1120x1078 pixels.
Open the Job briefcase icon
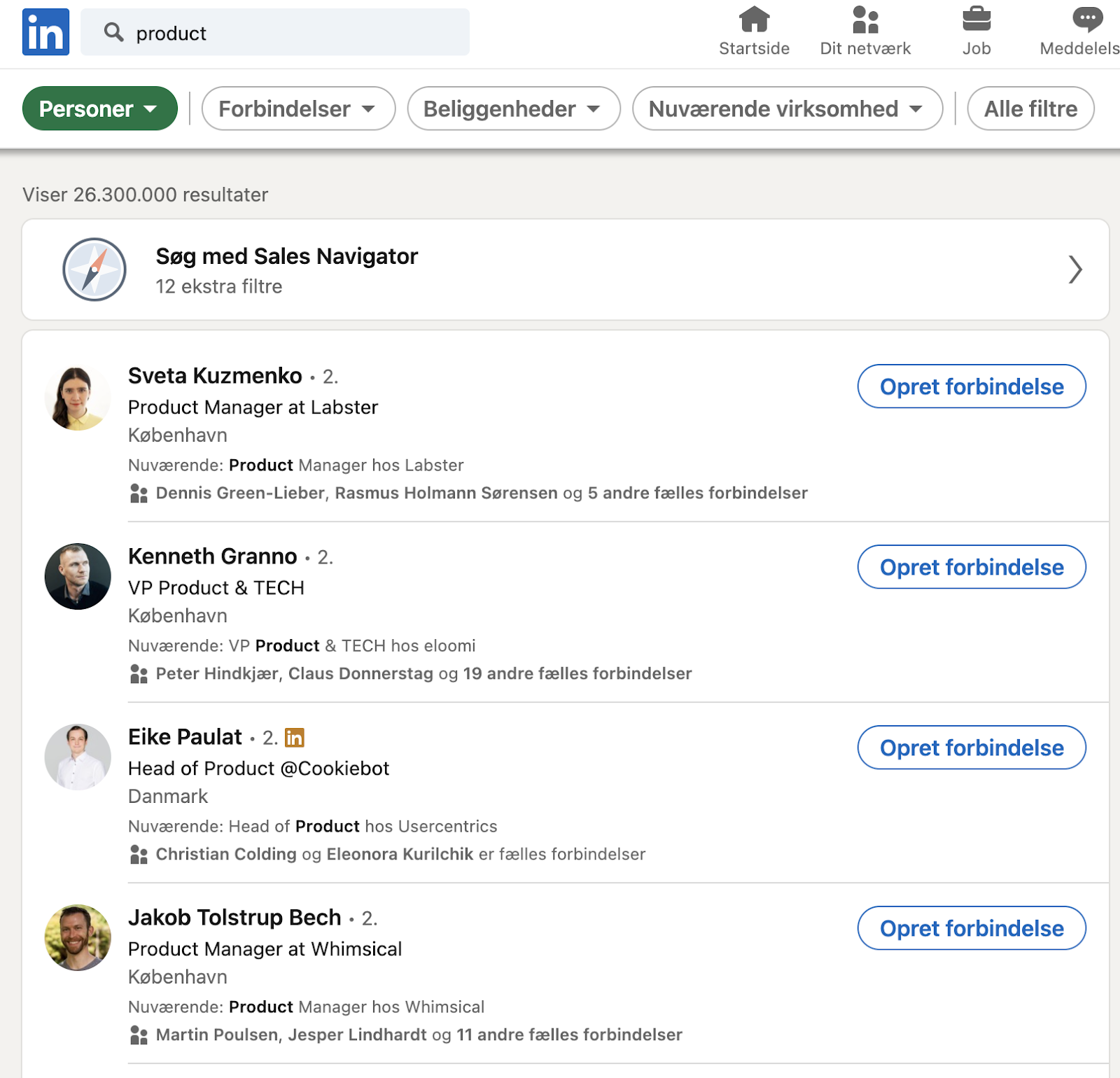[x=976, y=20]
